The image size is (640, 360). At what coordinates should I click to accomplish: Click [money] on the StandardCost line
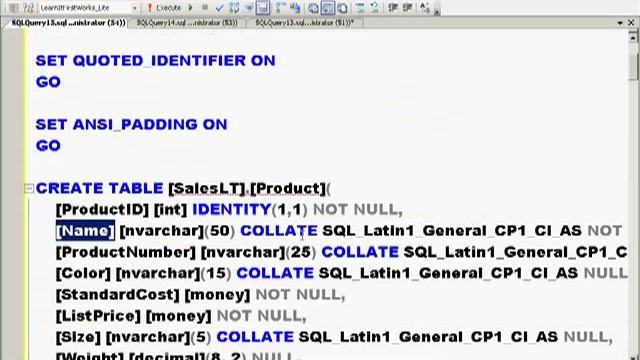pyautogui.click(x=217, y=295)
